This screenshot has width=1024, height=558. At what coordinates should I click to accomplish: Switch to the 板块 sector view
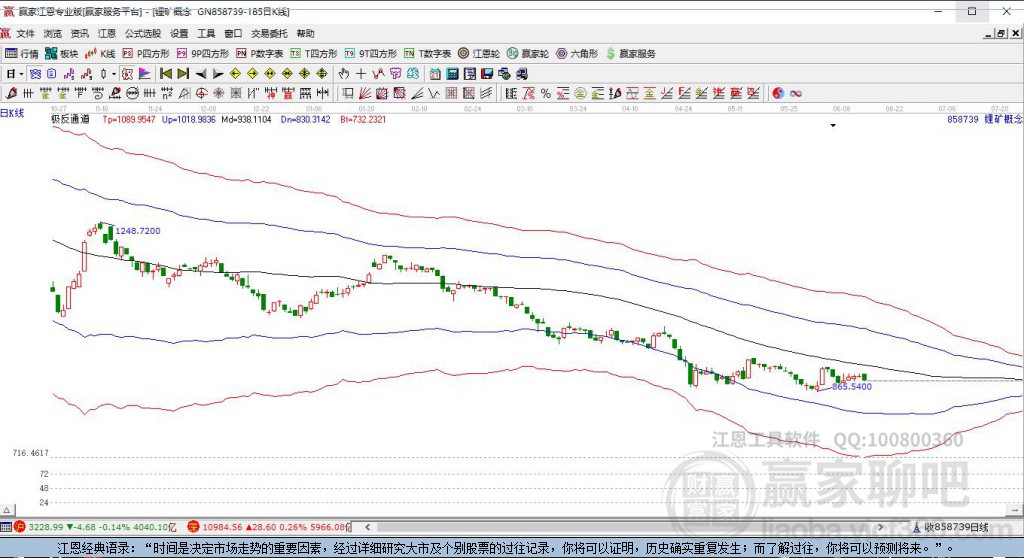61,54
